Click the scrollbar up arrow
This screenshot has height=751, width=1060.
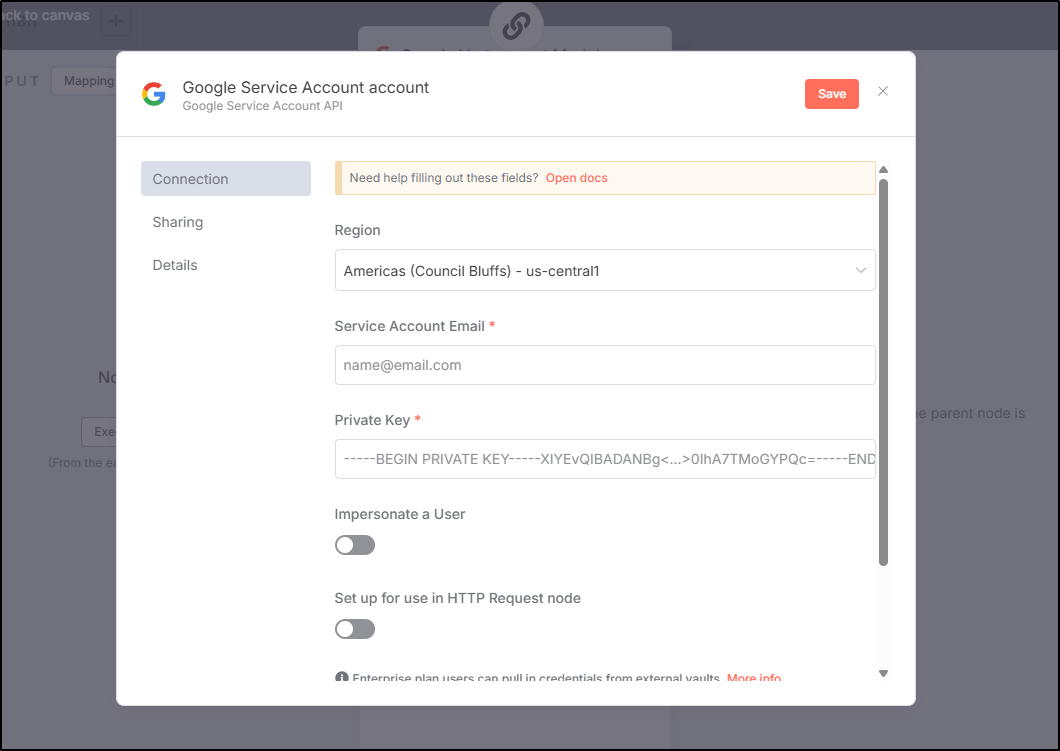(x=883, y=170)
